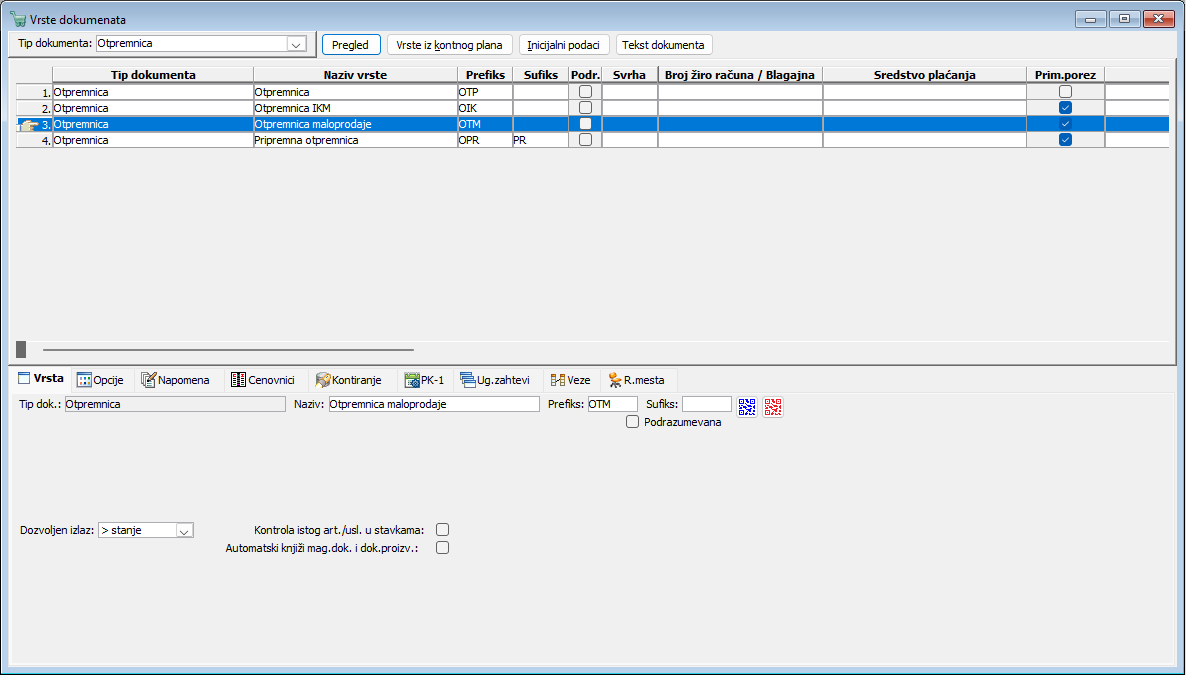Click the Svrha column header
This screenshot has width=1186, height=675.
(x=629, y=75)
